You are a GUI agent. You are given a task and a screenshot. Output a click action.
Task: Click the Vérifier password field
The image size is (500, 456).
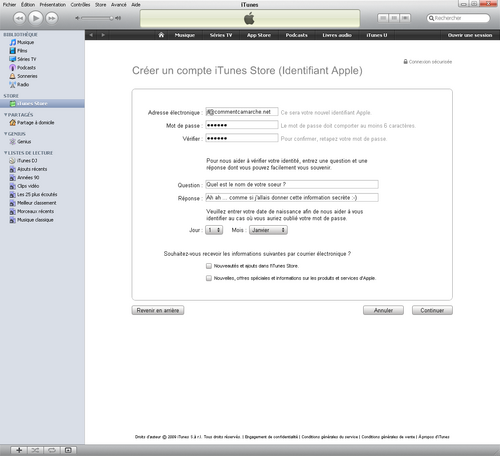tap(242, 138)
